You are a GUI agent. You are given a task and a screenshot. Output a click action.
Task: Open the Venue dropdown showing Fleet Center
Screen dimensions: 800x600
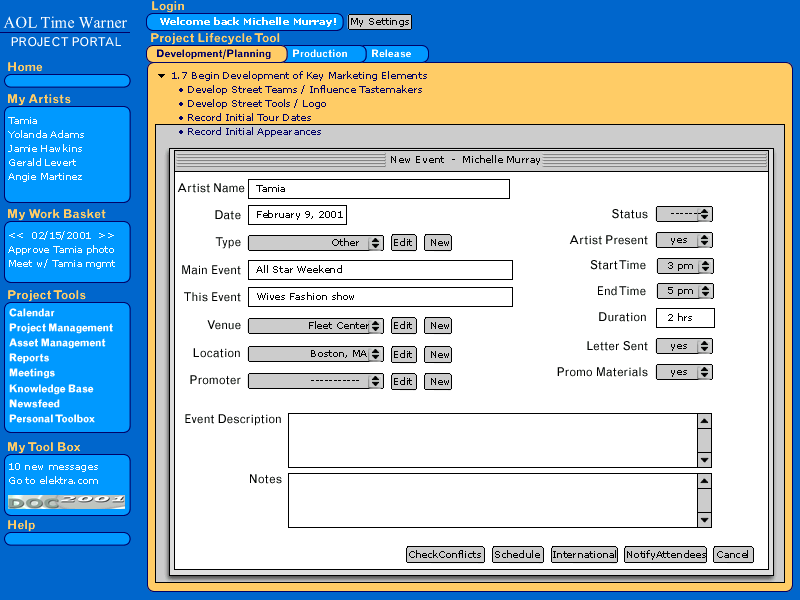click(316, 326)
